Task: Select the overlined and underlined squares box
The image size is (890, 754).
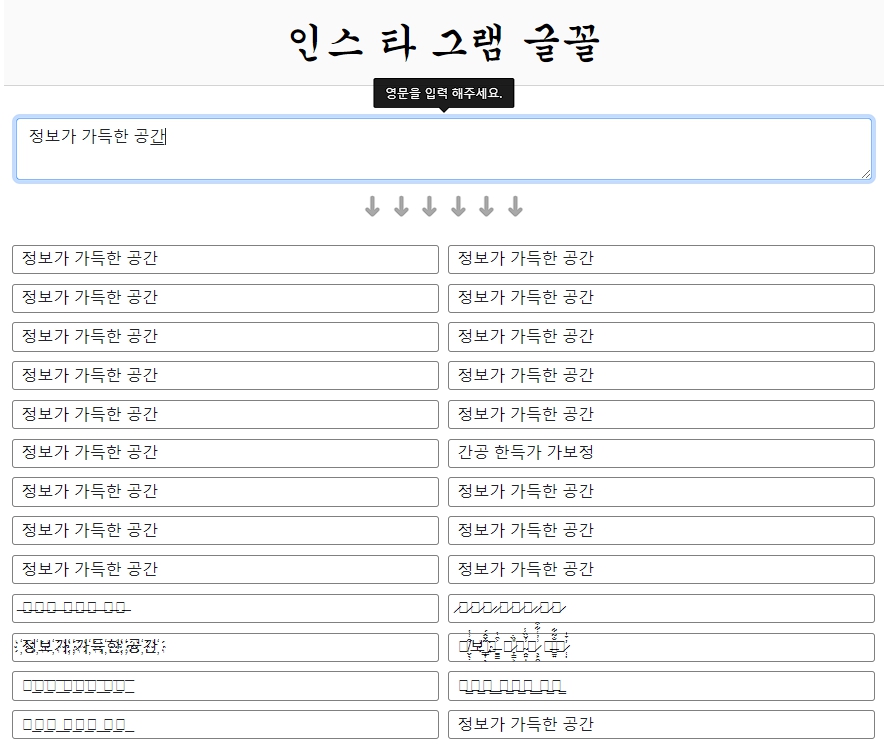Action: tap(225, 686)
